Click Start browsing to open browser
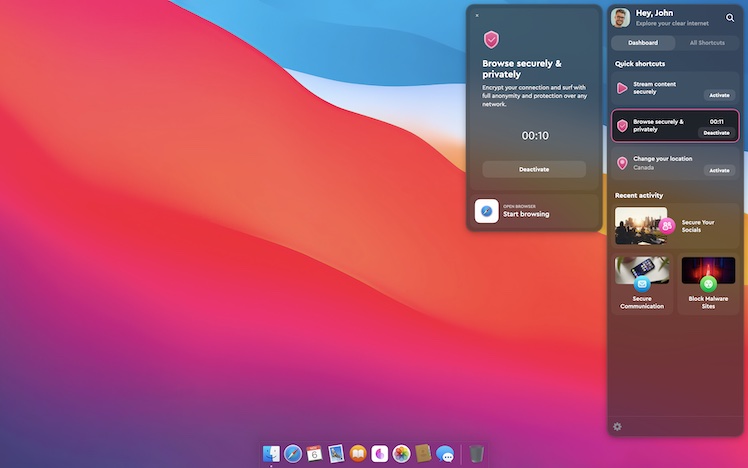748x468 pixels. point(525,214)
